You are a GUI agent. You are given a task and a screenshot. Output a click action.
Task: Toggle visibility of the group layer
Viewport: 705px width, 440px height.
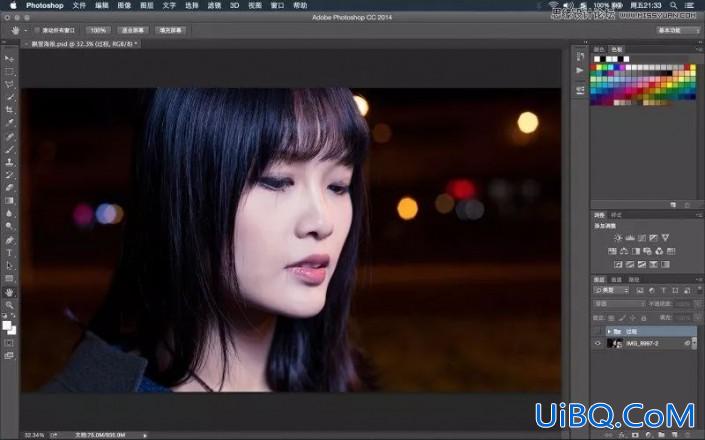pos(598,331)
